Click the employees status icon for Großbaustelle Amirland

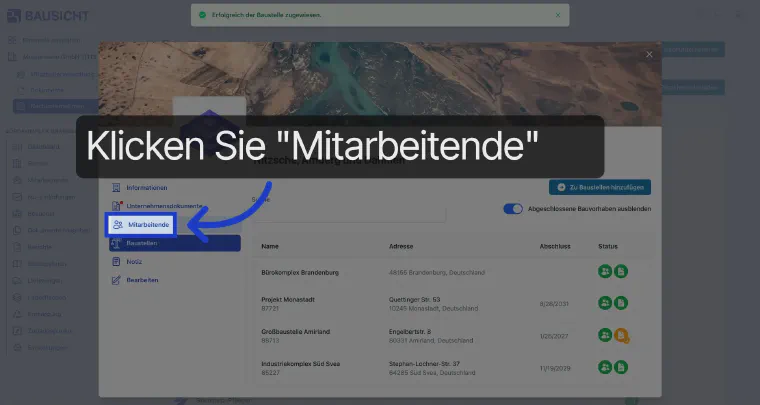coord(604,335)
